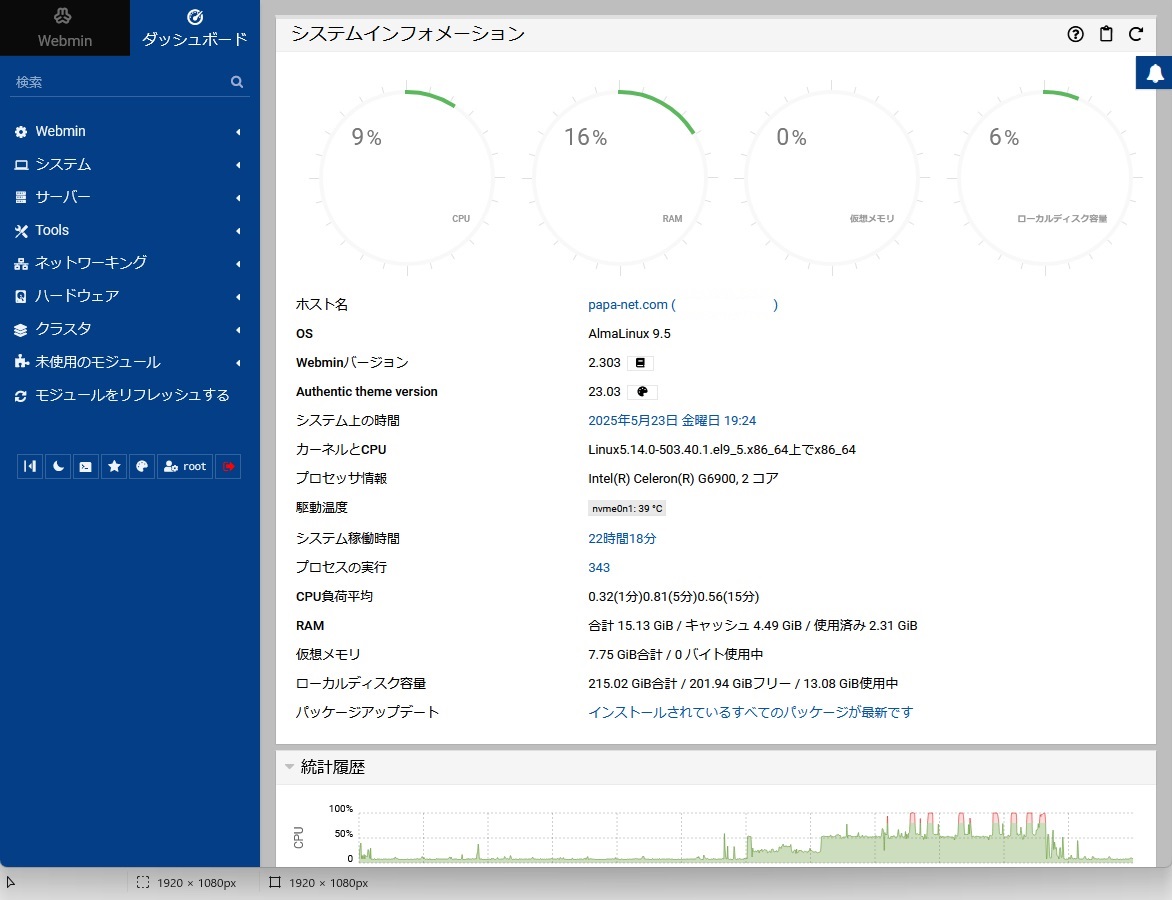Open the notifications bell
Screen dimensions: 1172x900
tap(1155, 73)
